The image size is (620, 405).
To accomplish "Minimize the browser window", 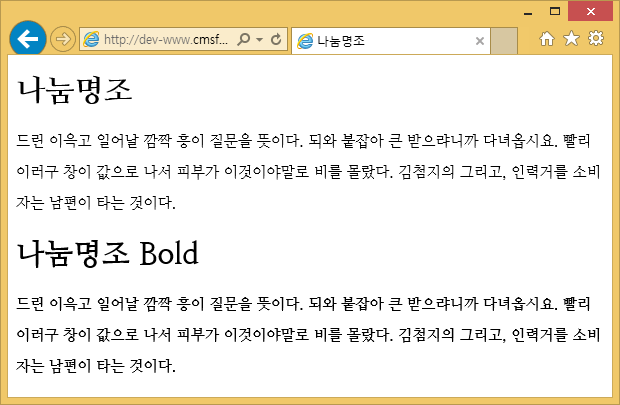I will pyautogui.click(x=528, y=12).
